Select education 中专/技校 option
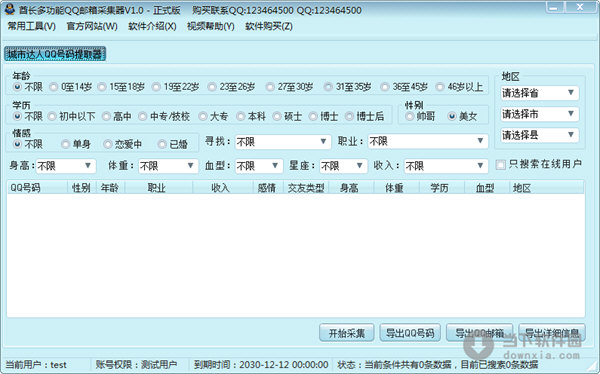This screenshot has height=374, width=600. [x=165, y=116]
